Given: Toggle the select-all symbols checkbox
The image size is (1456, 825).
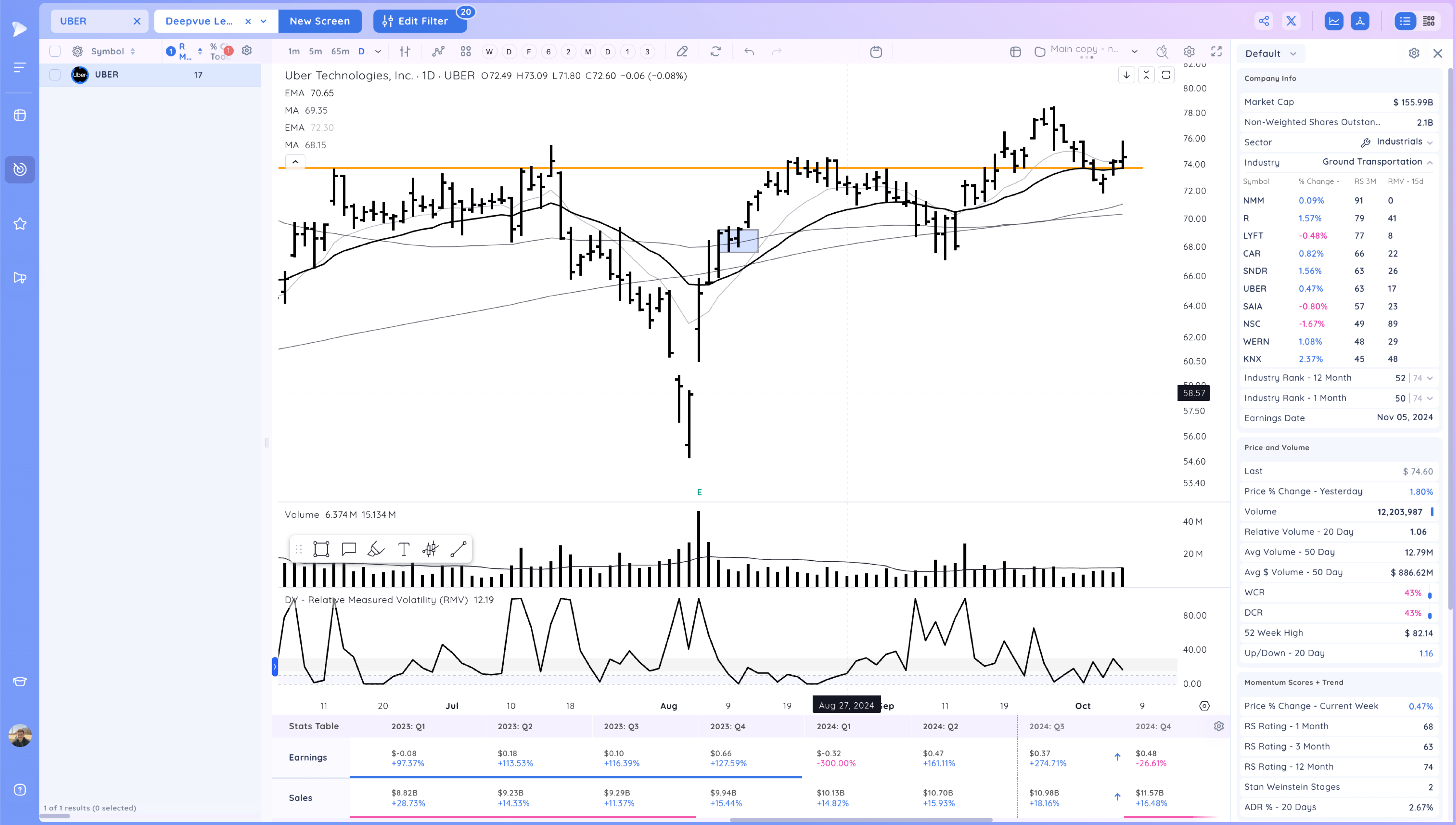Looking at the screenshot, I should pyautogui.click(x=55, y=52).
